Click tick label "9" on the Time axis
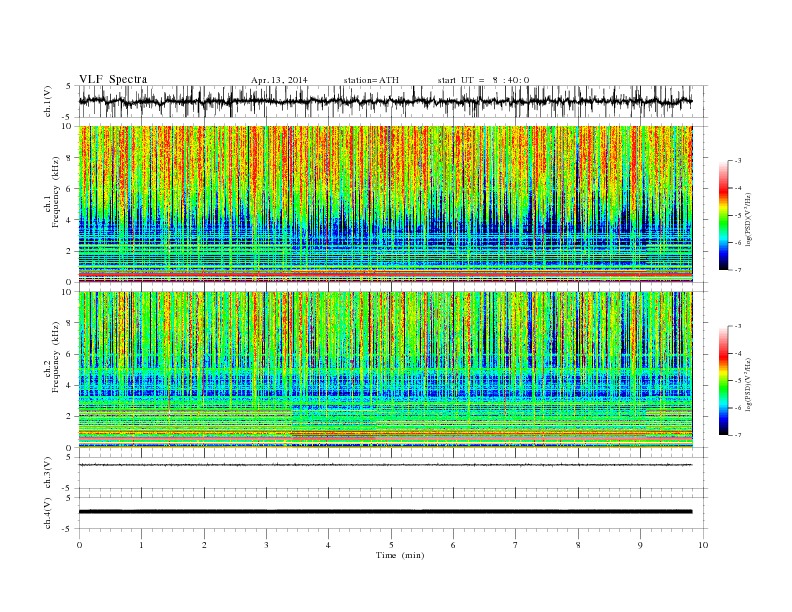This screenshot has height=612, width=792. click(x=640, y=545)
